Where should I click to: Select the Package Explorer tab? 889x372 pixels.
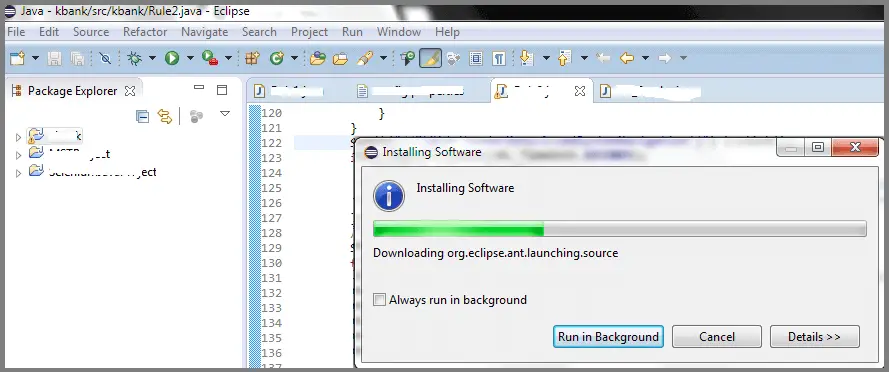73,91
